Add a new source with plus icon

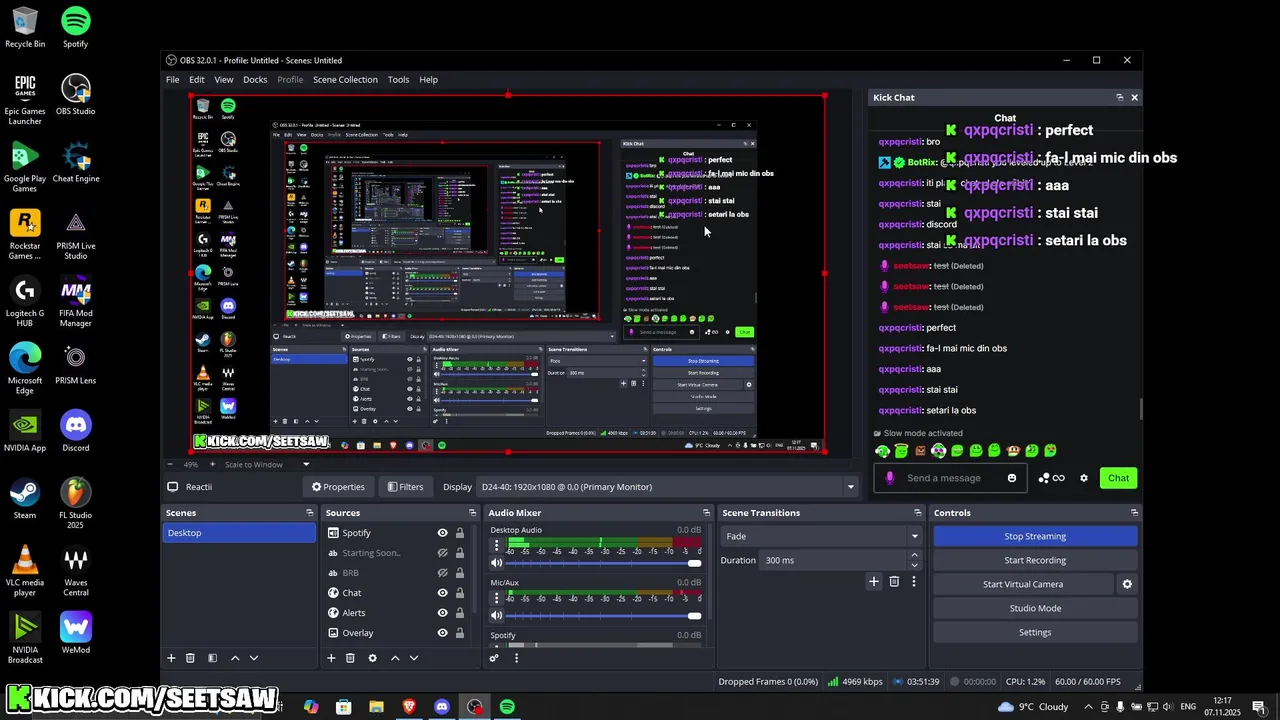click(x=331, y=658)
